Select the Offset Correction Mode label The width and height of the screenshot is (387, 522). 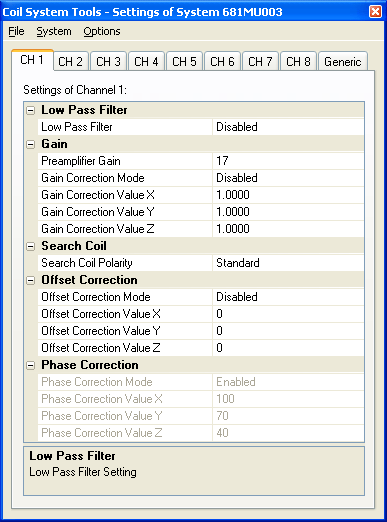pyautogui.click(x=96, y=297)
